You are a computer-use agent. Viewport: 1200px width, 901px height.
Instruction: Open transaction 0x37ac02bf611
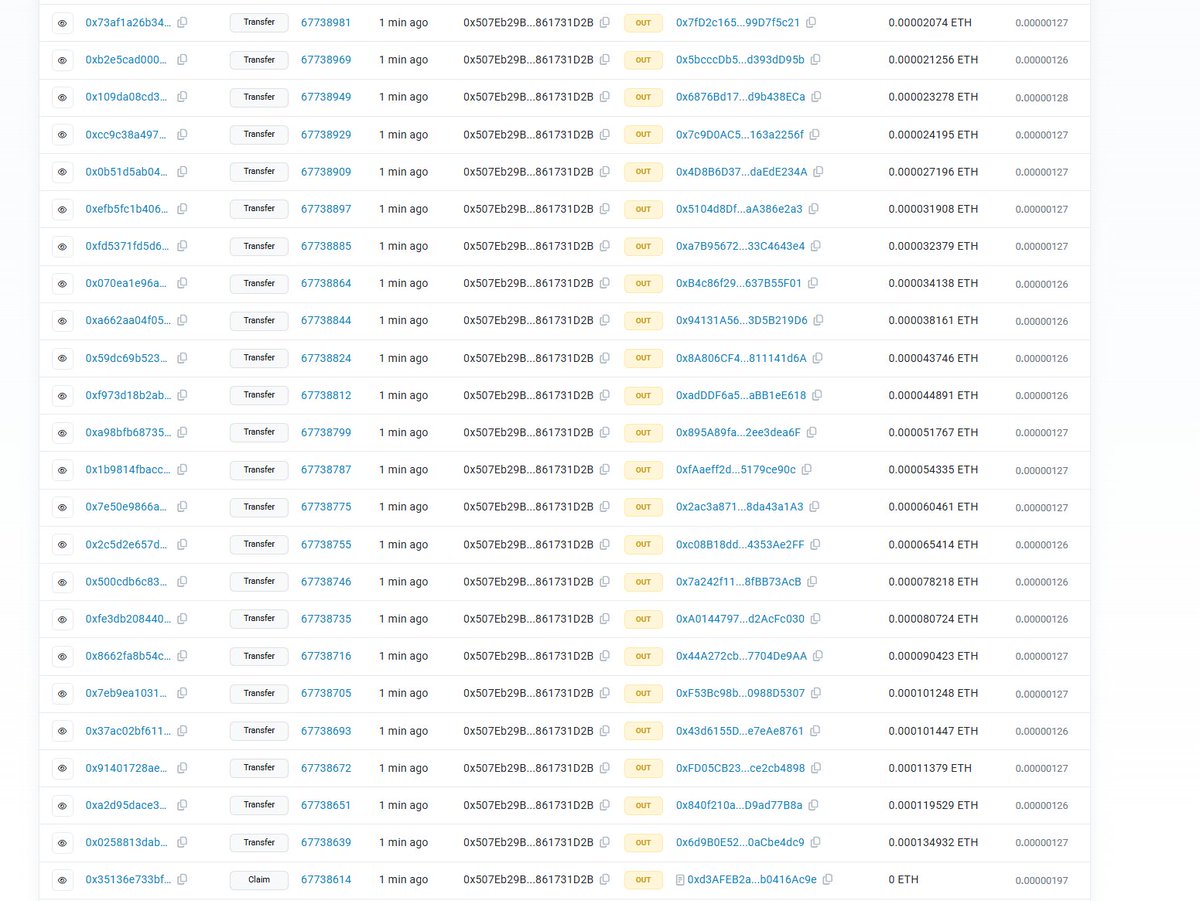click(x=128, y=731)
